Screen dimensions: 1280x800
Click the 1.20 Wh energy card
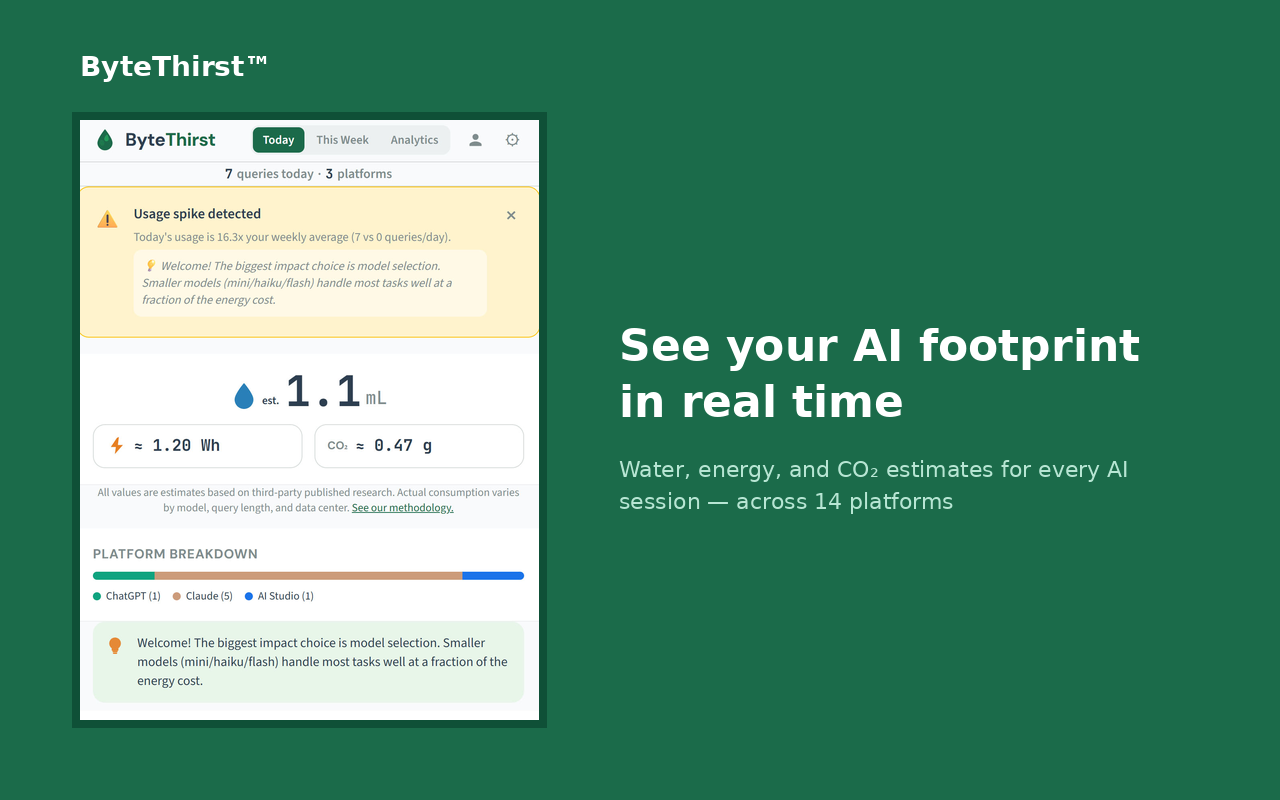pyautogui.click(x=197, y=446)
